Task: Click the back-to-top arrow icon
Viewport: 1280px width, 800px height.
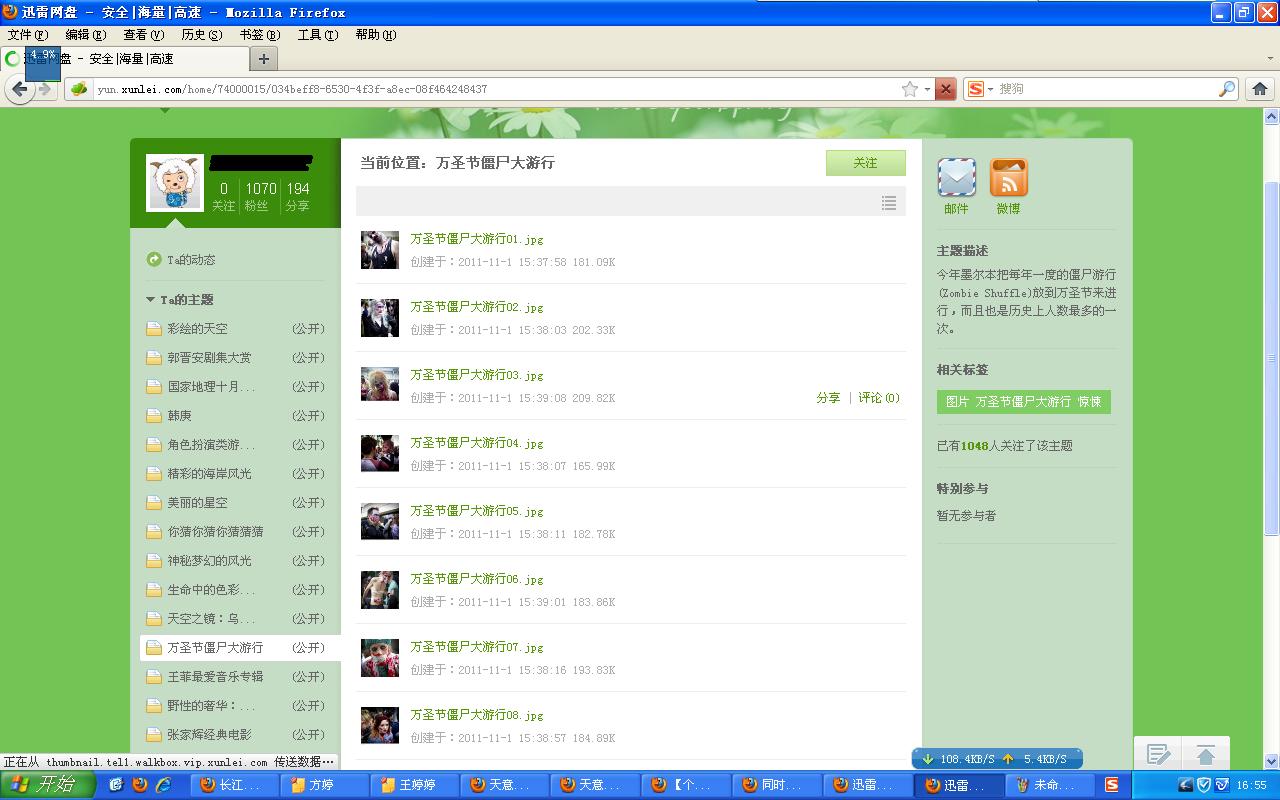Action: pyautogui.click(x=1206, y=754)
